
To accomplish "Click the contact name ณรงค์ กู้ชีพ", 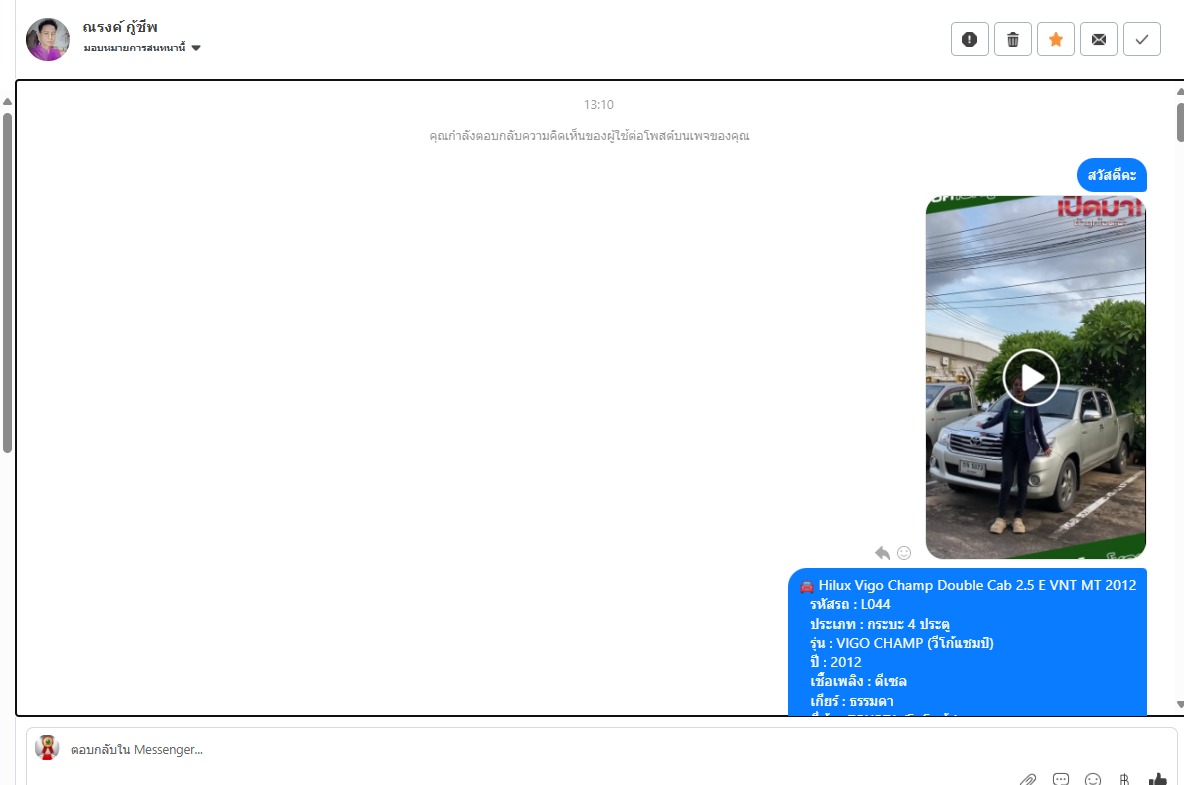I will 120,27.
